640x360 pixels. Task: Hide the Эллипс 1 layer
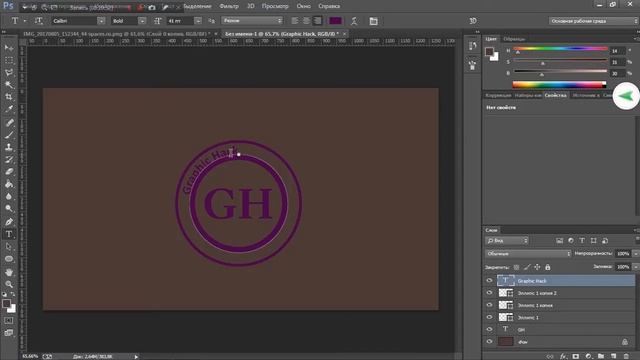pos(489,317)
